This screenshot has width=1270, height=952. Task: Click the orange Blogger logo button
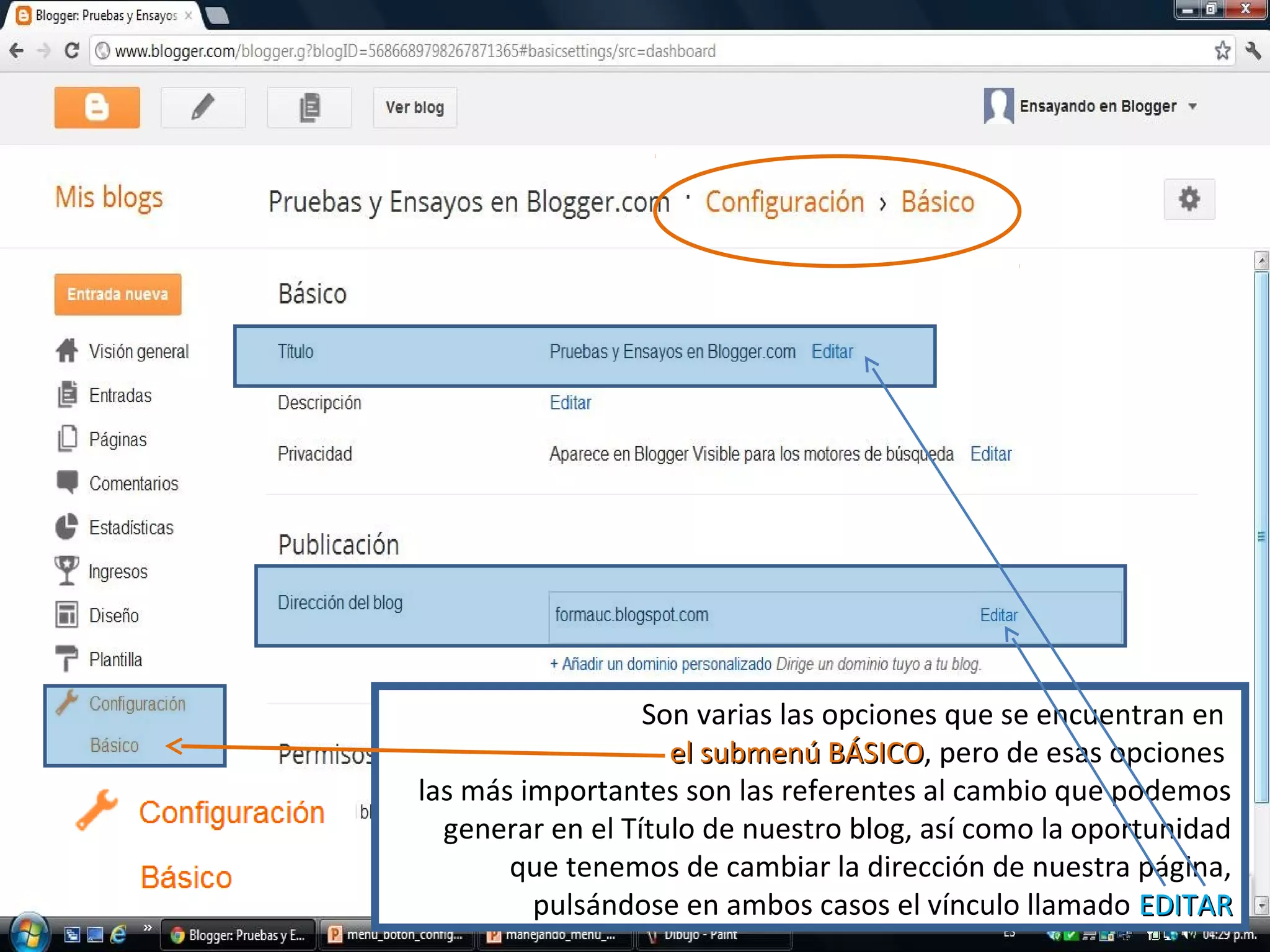click(97, 107)
